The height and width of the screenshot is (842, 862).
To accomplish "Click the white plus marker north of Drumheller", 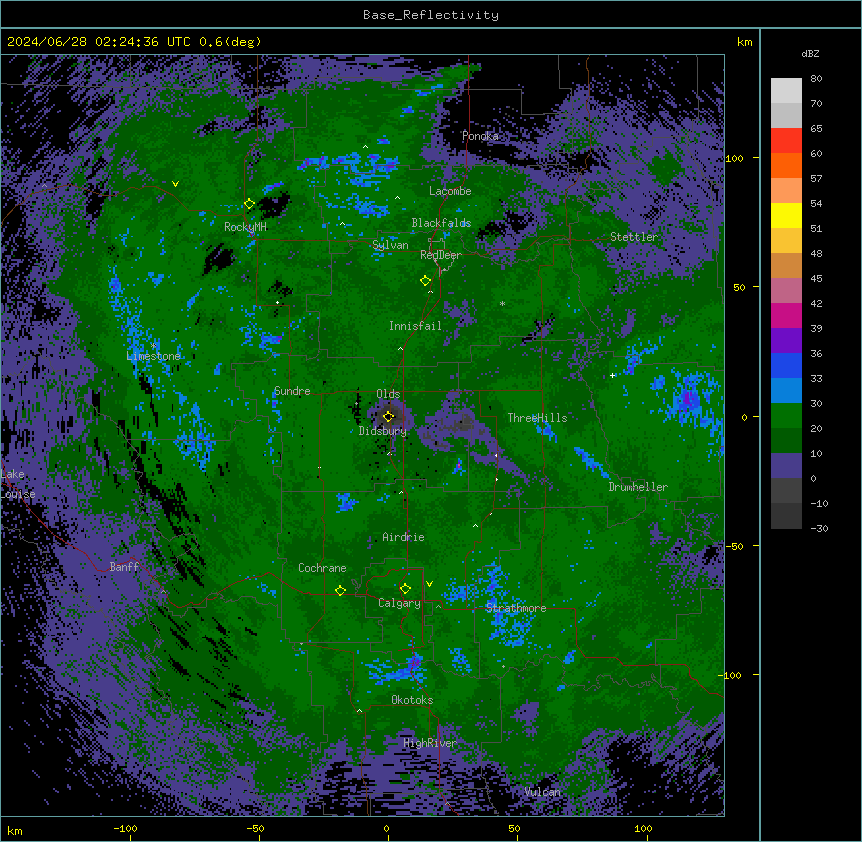I will pos(612,375).
